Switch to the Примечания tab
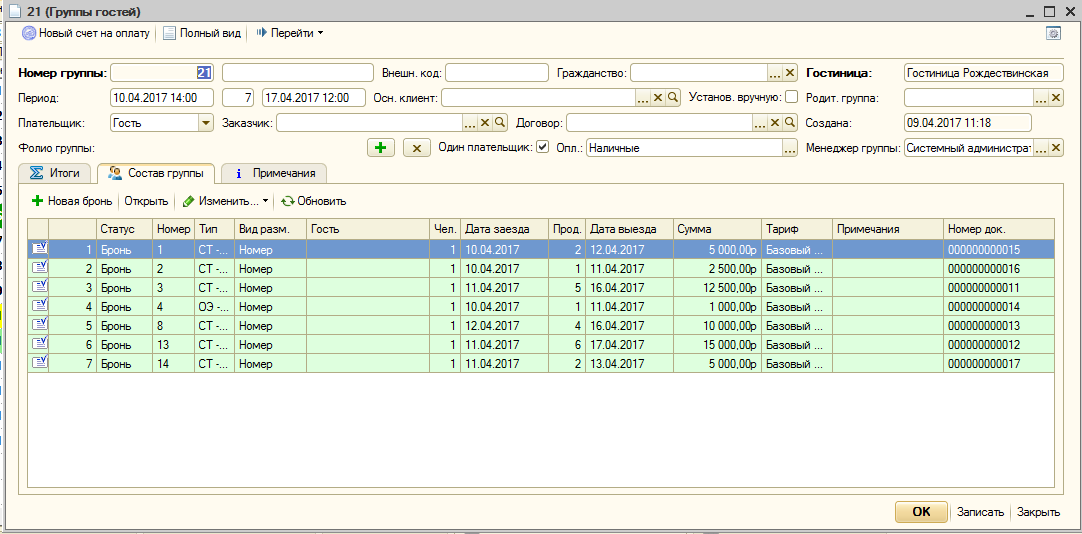 coord(275,173)
